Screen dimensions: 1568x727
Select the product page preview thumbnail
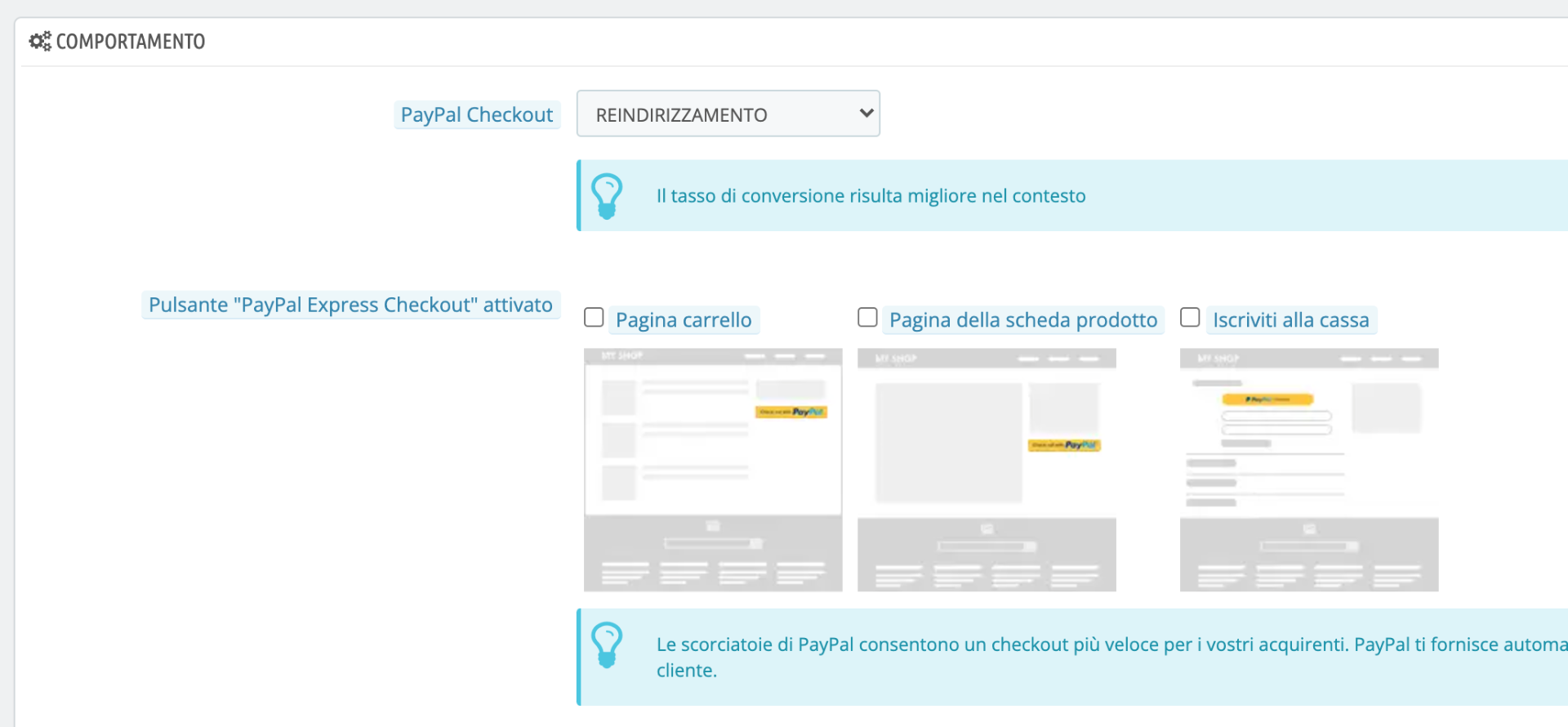(987, 470)
